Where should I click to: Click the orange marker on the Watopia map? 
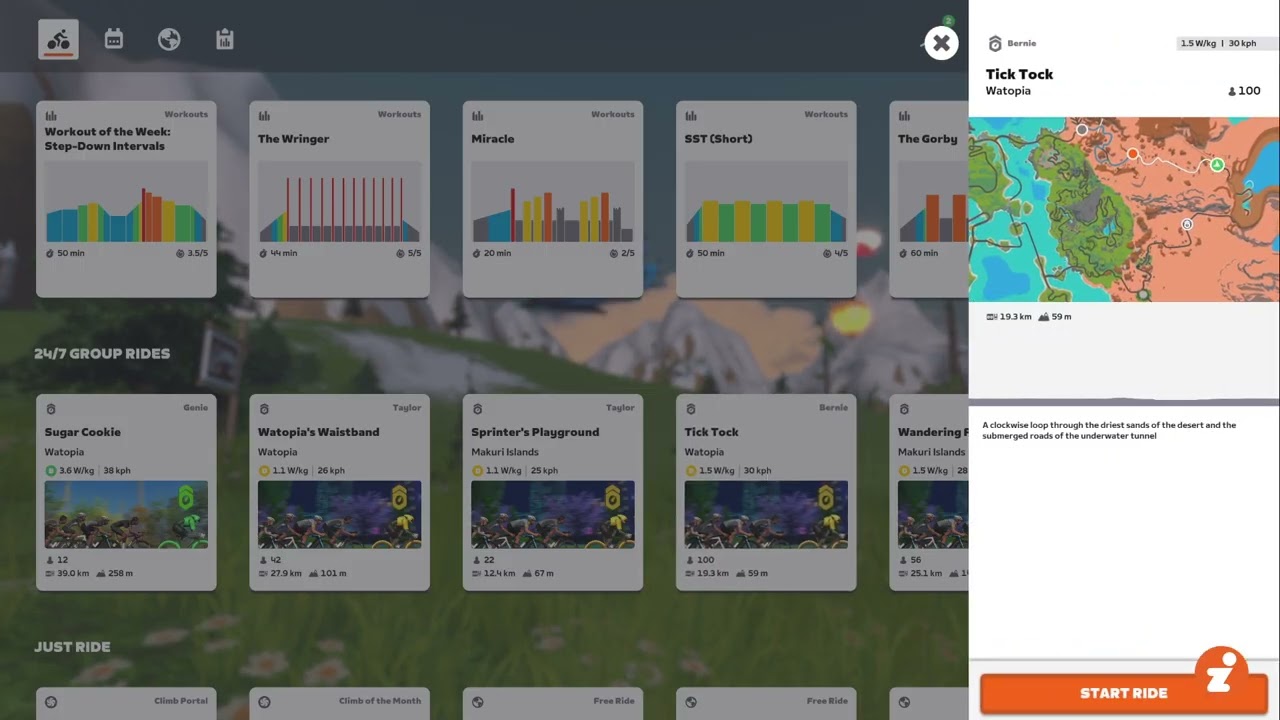[1133, 154]
